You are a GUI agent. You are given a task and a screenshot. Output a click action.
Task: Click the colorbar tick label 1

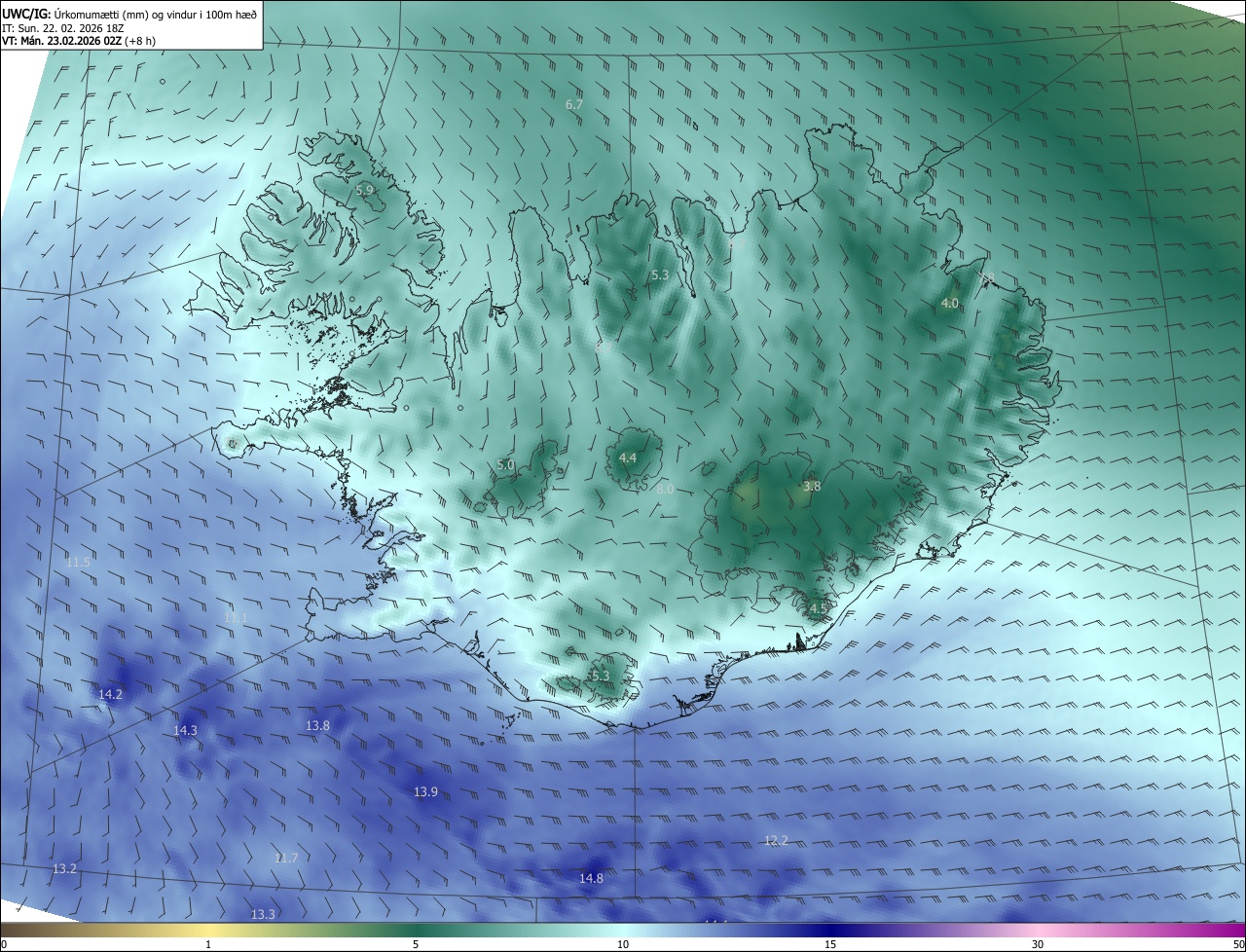tap(208, 945)
